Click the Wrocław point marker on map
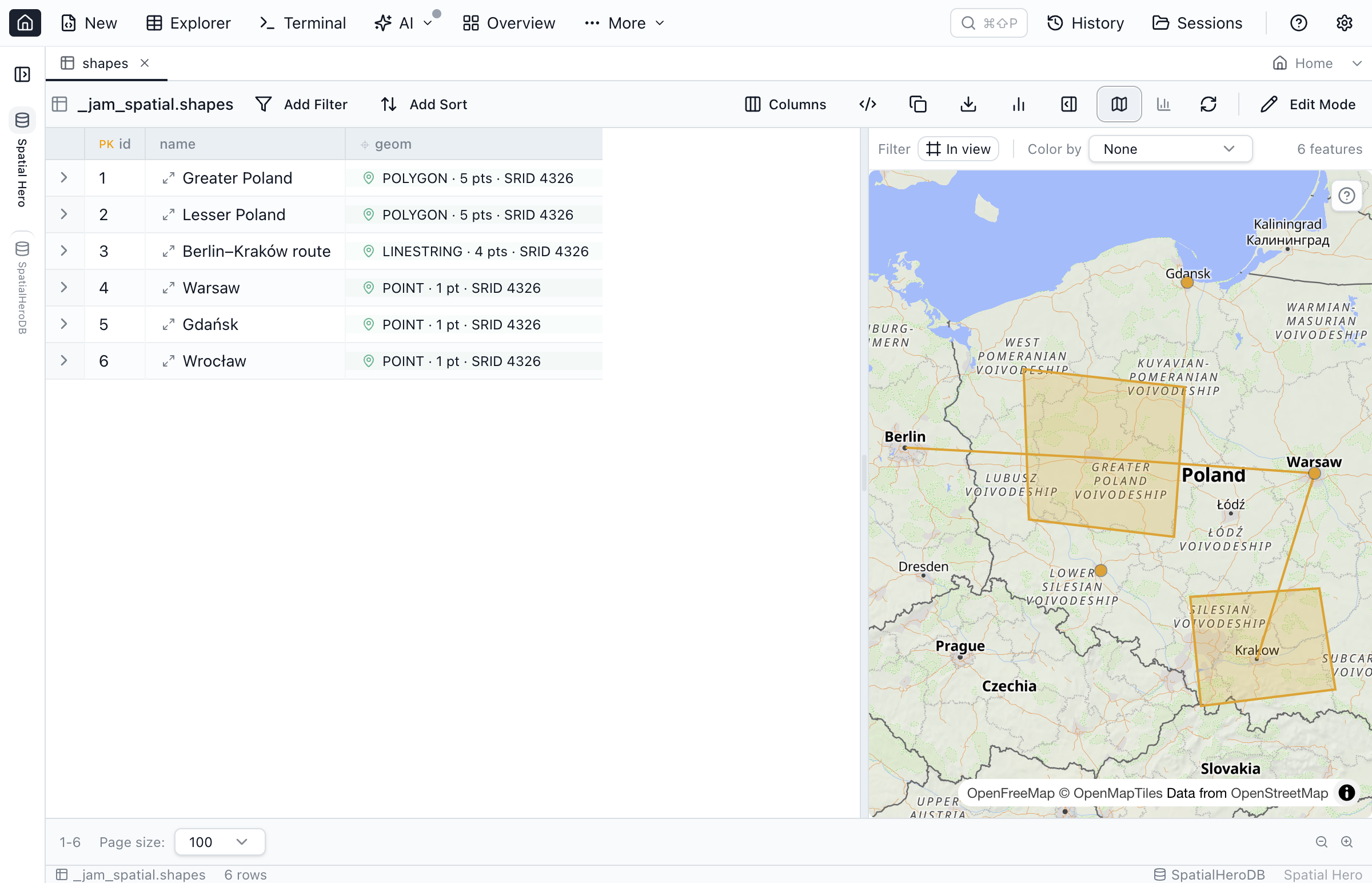The image size is (1372, 883). pyautogui.click(x=1100, y=571)
